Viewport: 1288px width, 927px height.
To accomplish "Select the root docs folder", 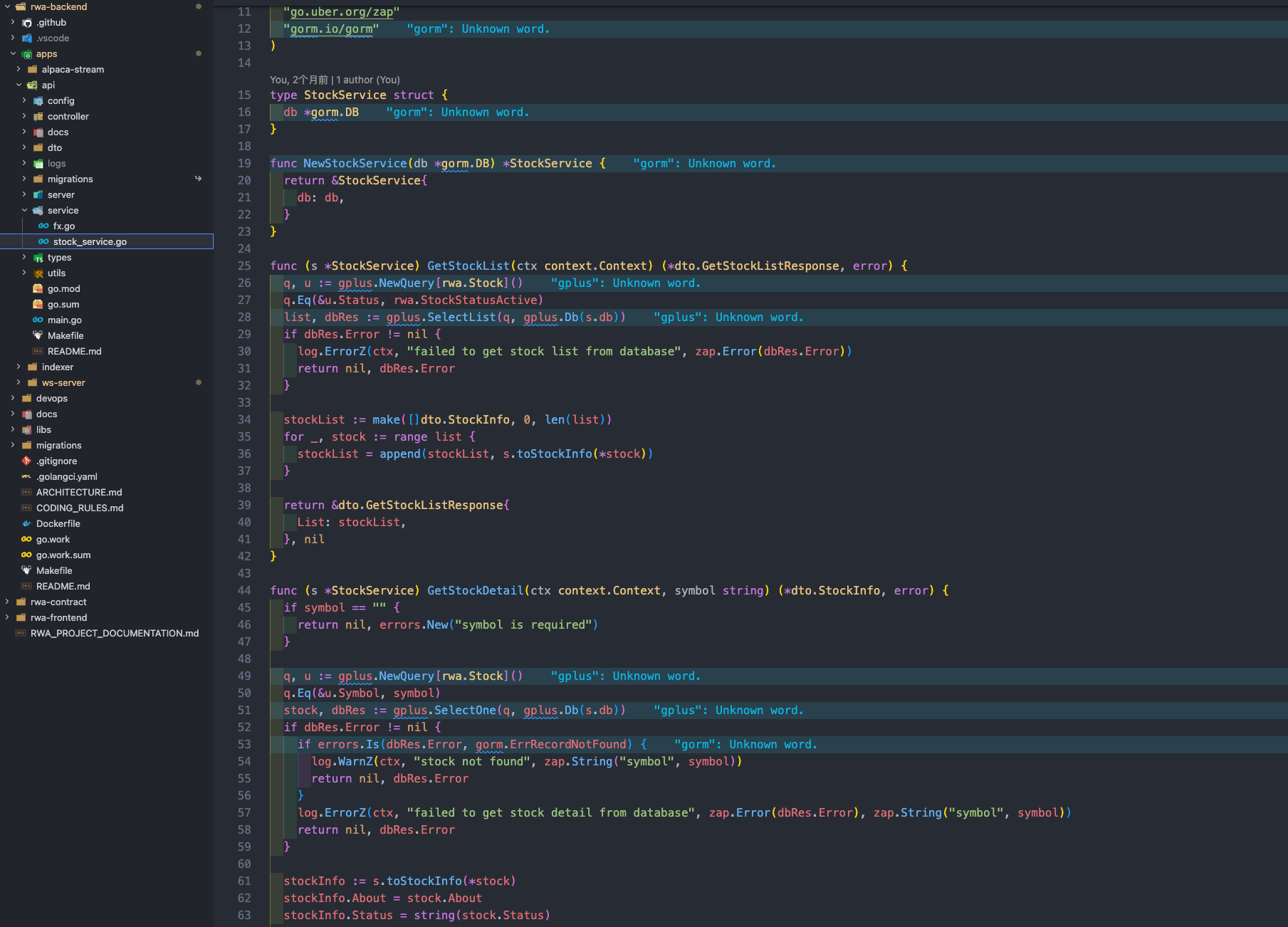I will tap(47, 414).
